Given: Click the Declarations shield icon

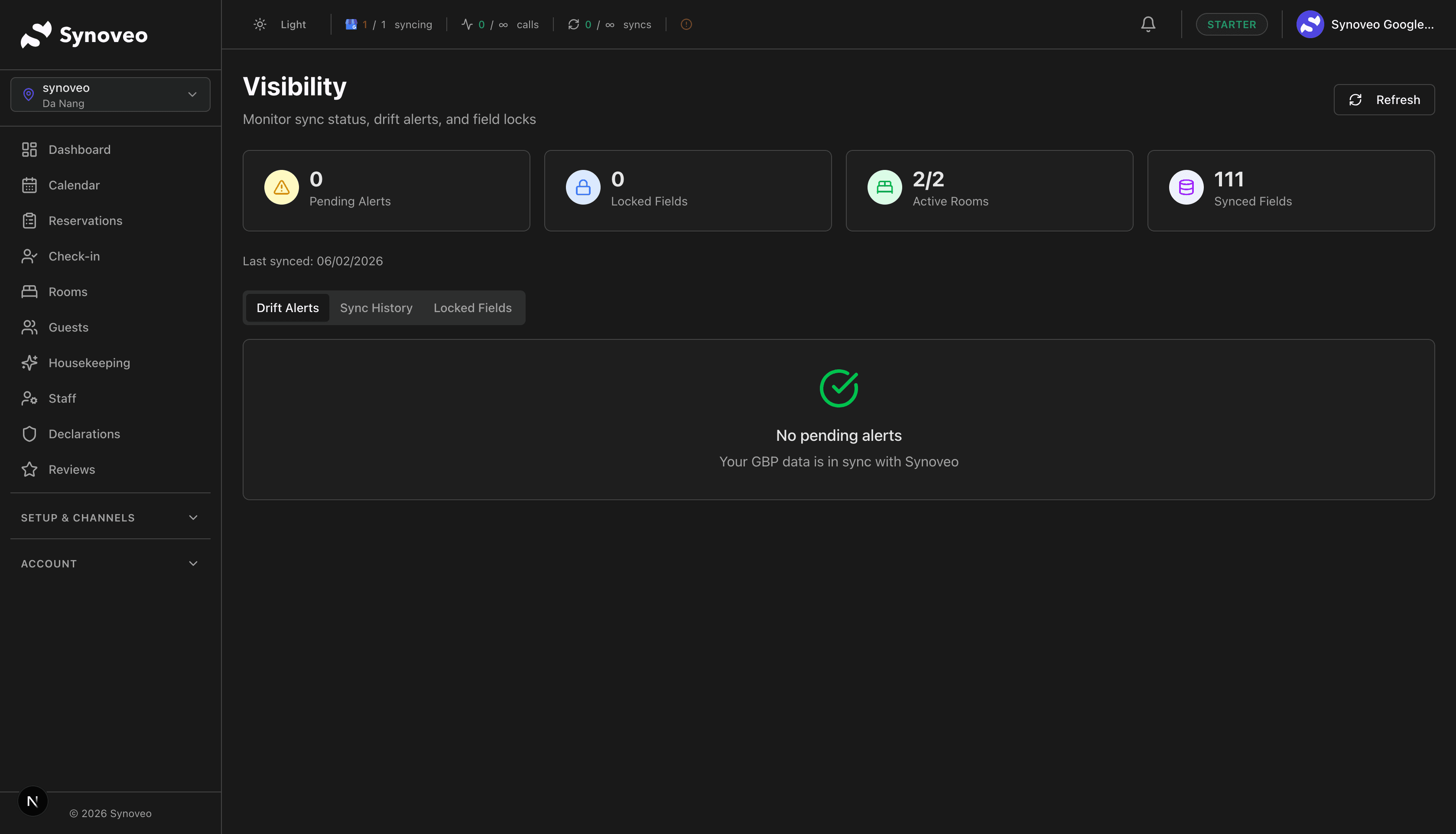Looking at the screenshot, I should (x=29, y=433).
